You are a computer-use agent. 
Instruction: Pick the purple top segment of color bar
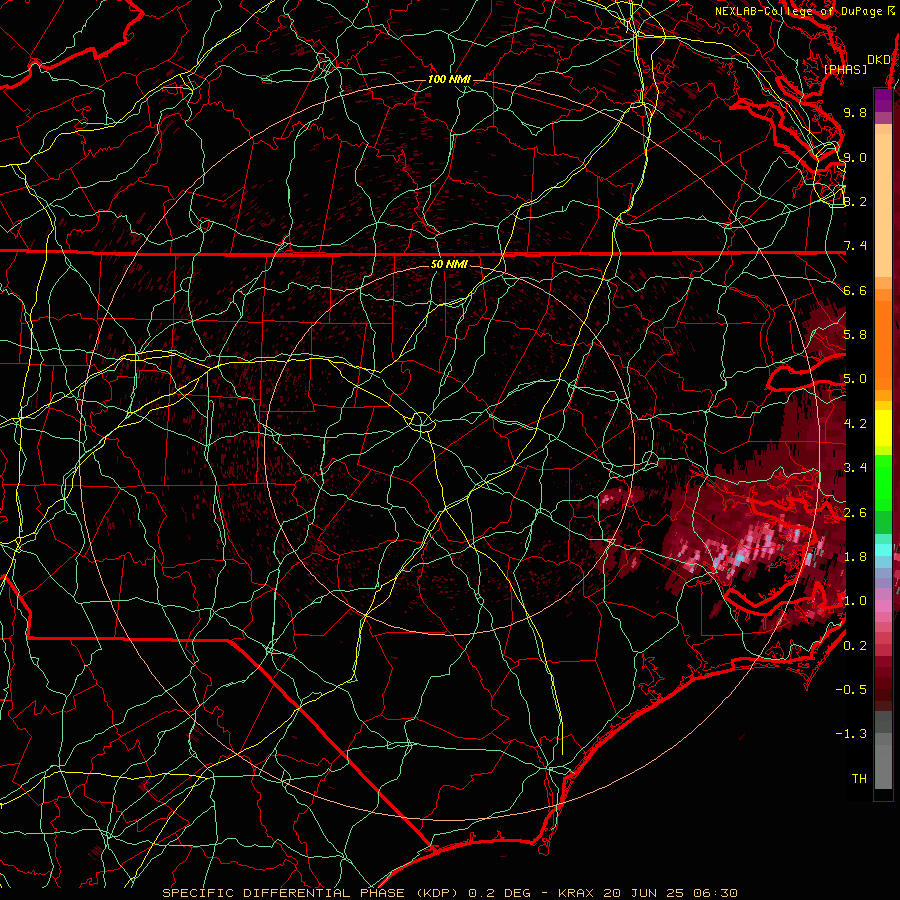pyautogui.click(x=883, y=100)
